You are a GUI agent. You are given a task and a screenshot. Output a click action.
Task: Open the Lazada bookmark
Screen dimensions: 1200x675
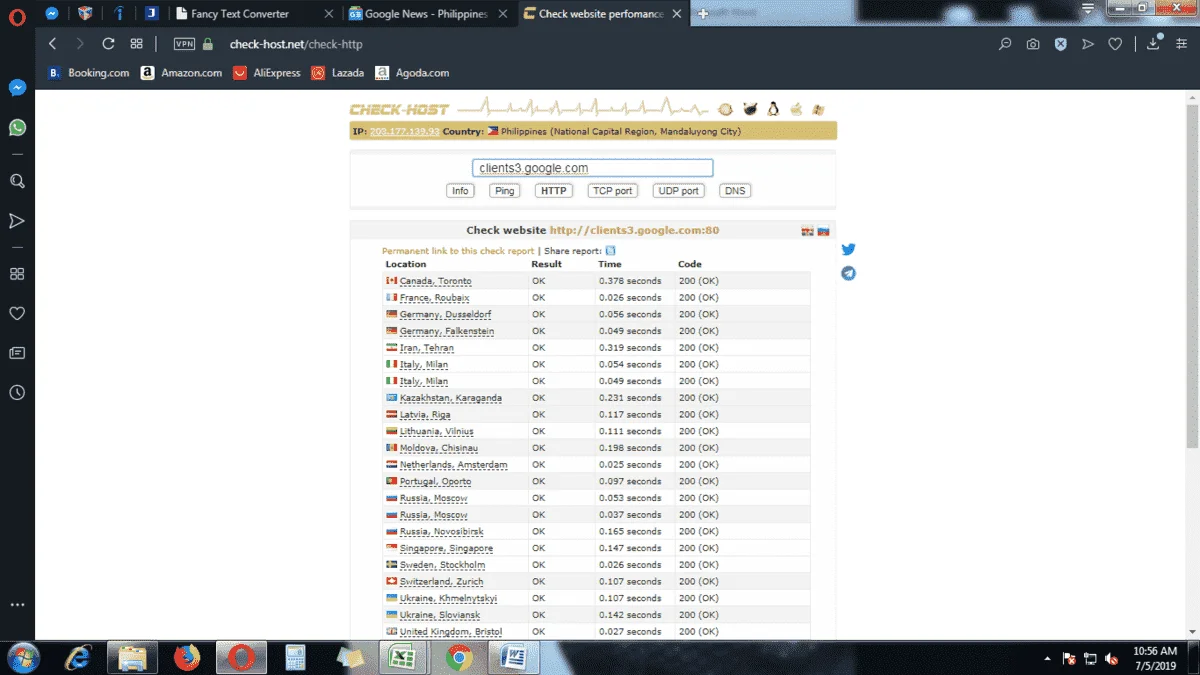pyautogui.click(x=338, y=73)
